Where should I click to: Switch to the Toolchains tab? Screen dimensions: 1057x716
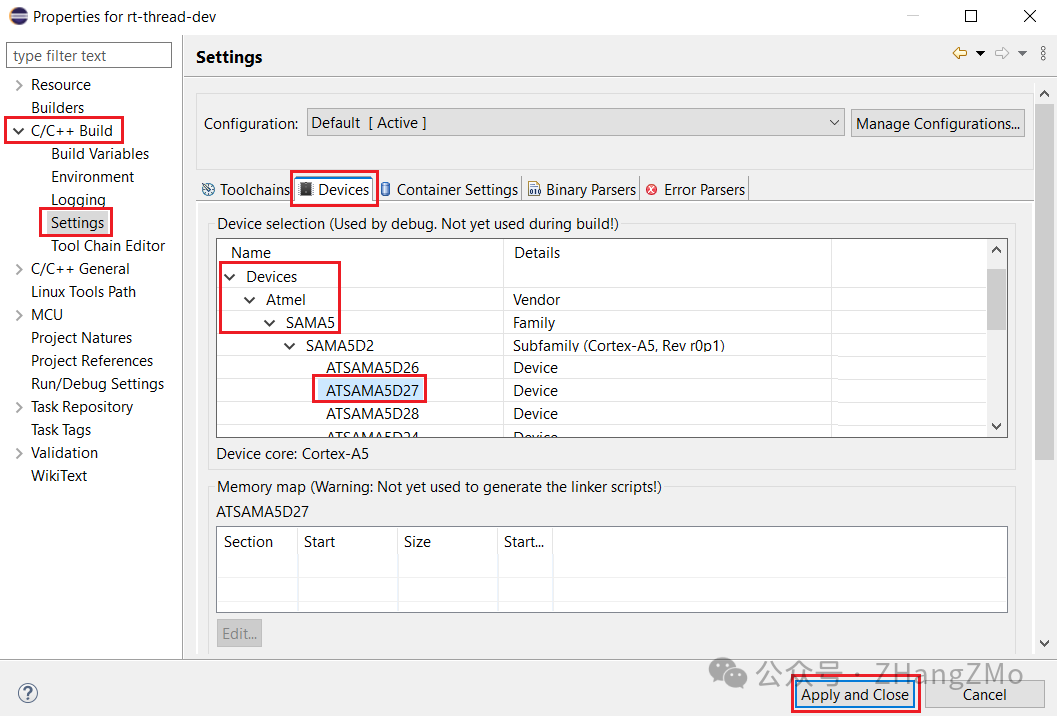tap(245, 189)
